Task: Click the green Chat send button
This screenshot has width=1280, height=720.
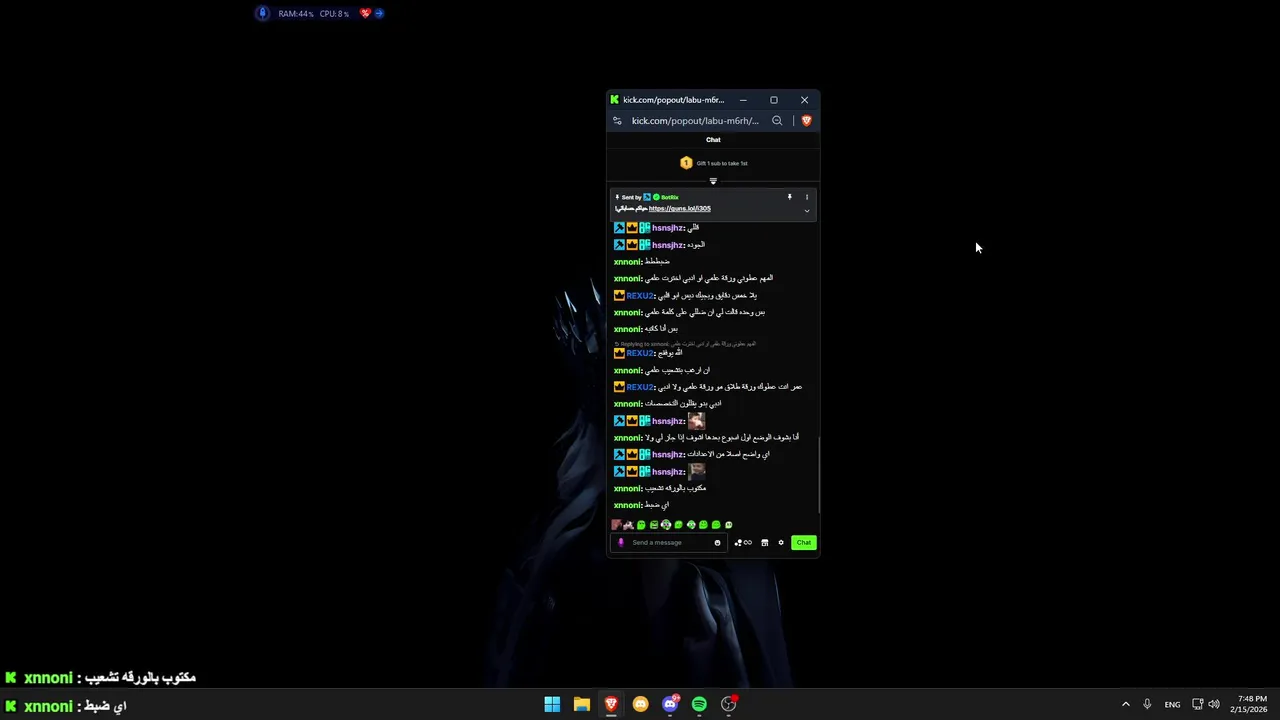Action: [804, 542]
